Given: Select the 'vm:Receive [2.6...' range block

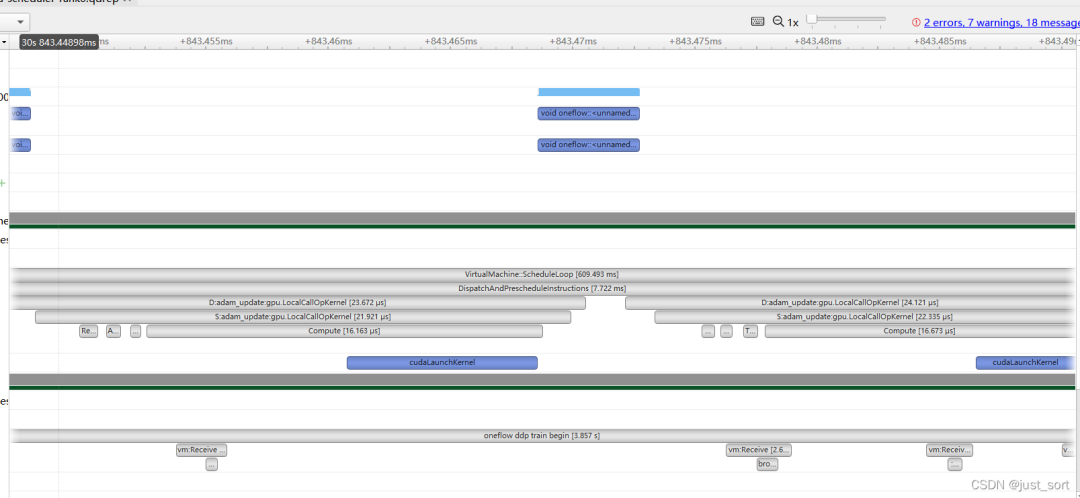Looking at the screenshot, I should coord(759,450).
